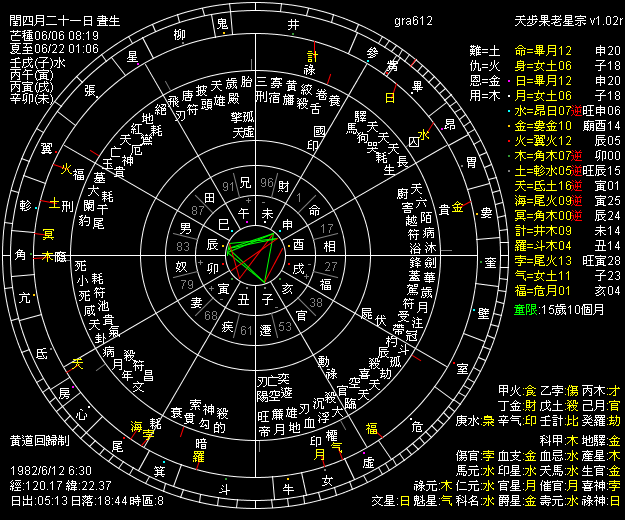625x520 pixels.
Task: Click the '井' mansion label on outer ring
Action: [294, 25]
